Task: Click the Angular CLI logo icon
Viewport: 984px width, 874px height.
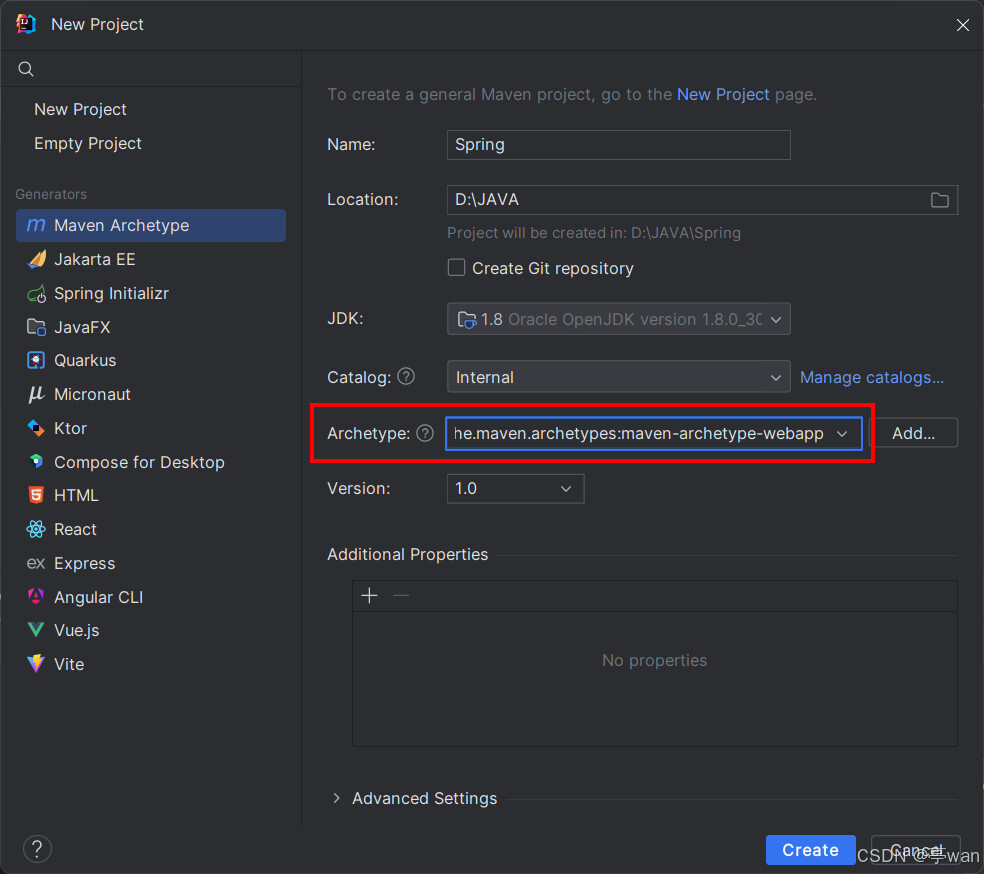Action: click(36, 597)
